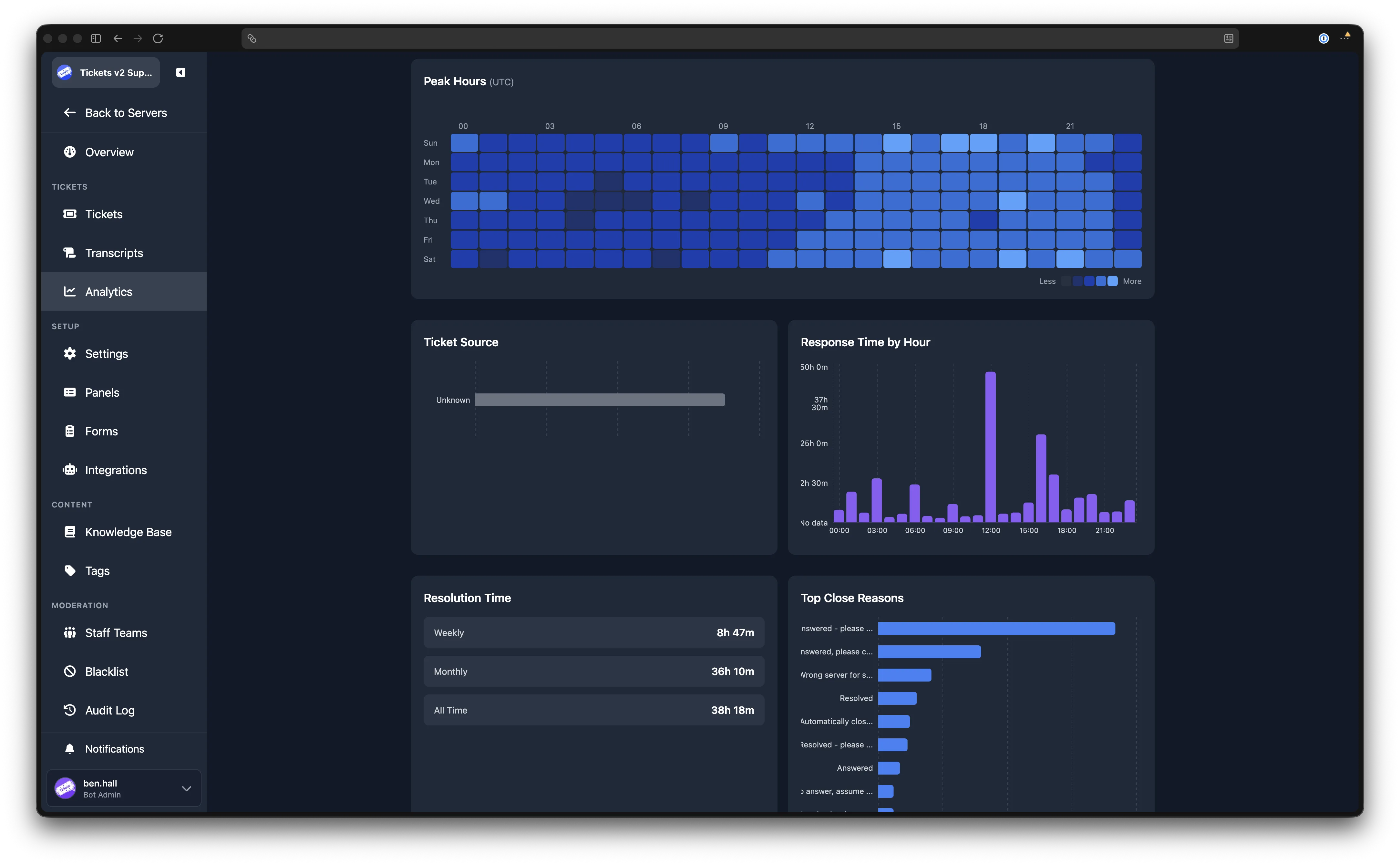Click the Tags label icon

[x=70, y=571]
